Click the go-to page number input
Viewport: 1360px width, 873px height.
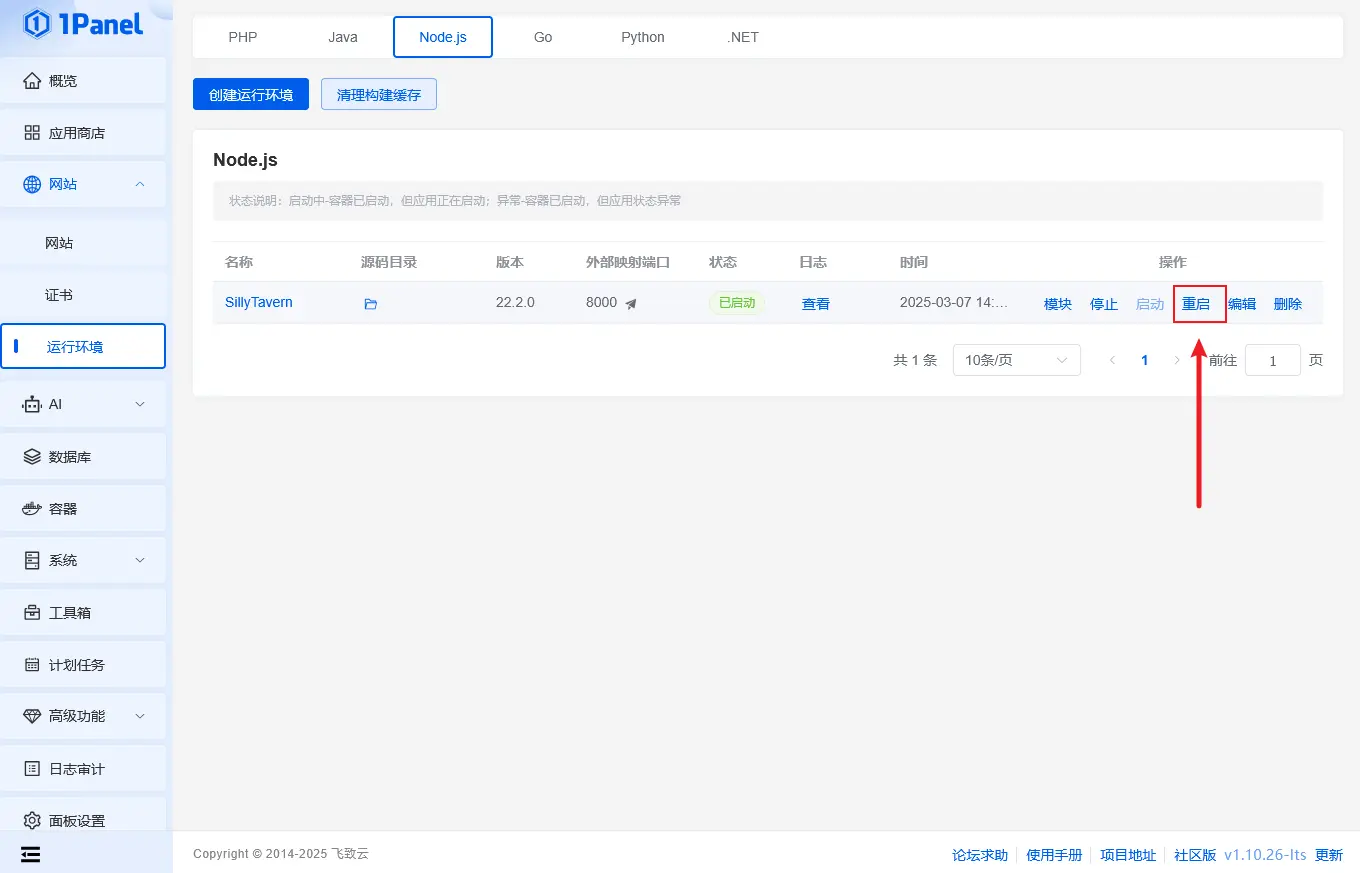click(1272, 360)
